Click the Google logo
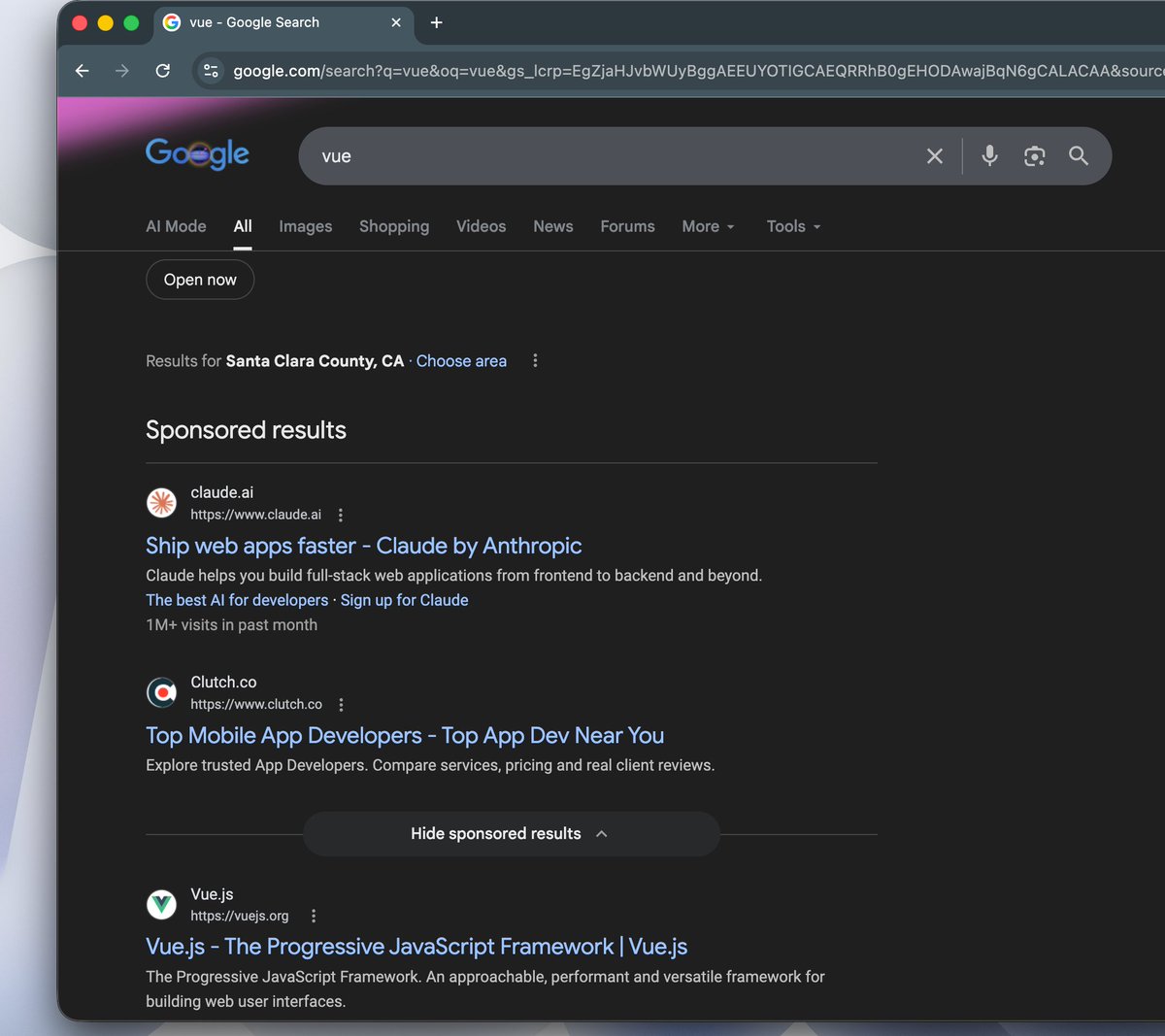 [x=197, y=153]
